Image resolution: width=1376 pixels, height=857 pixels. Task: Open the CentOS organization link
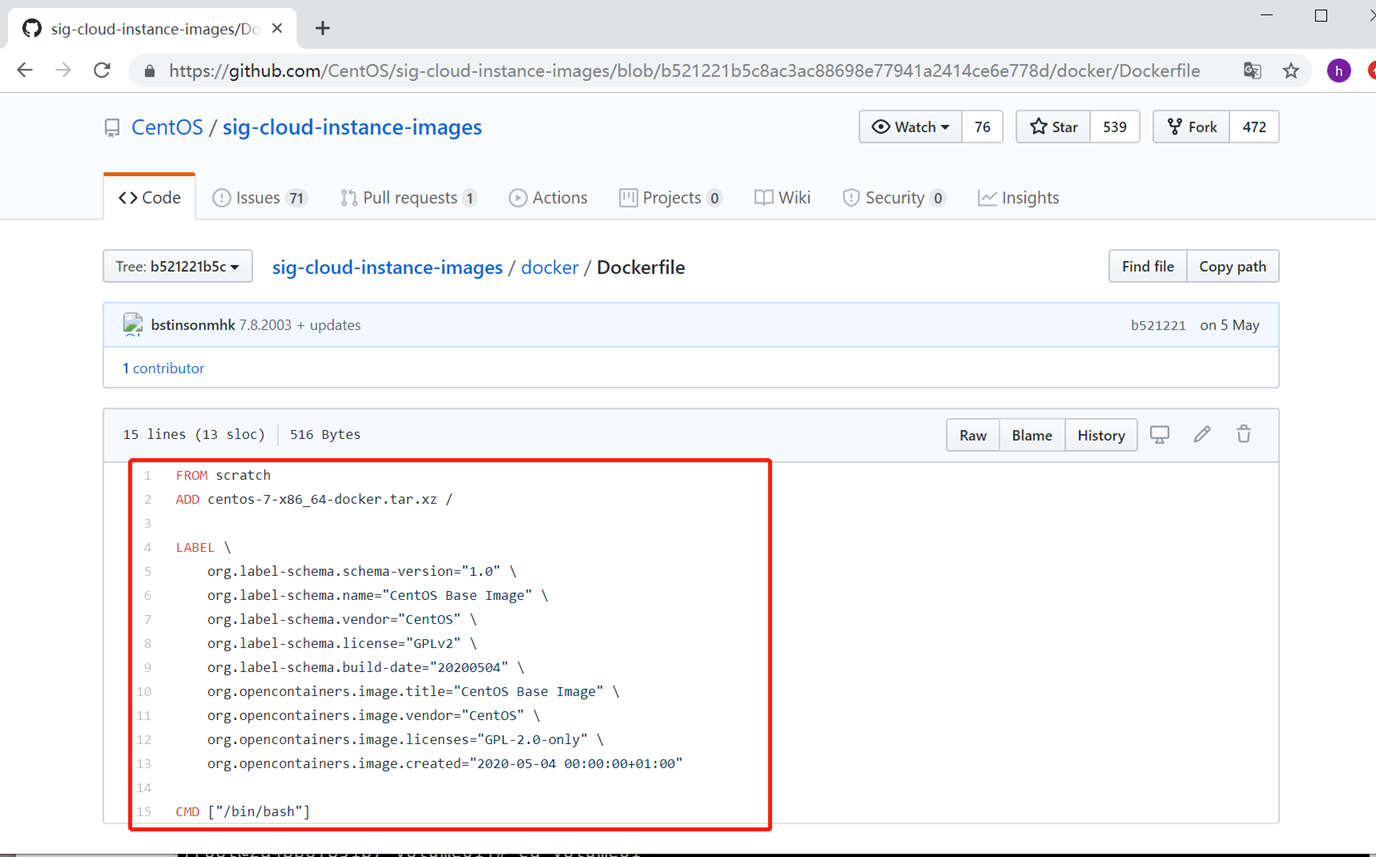coord(167,128)
